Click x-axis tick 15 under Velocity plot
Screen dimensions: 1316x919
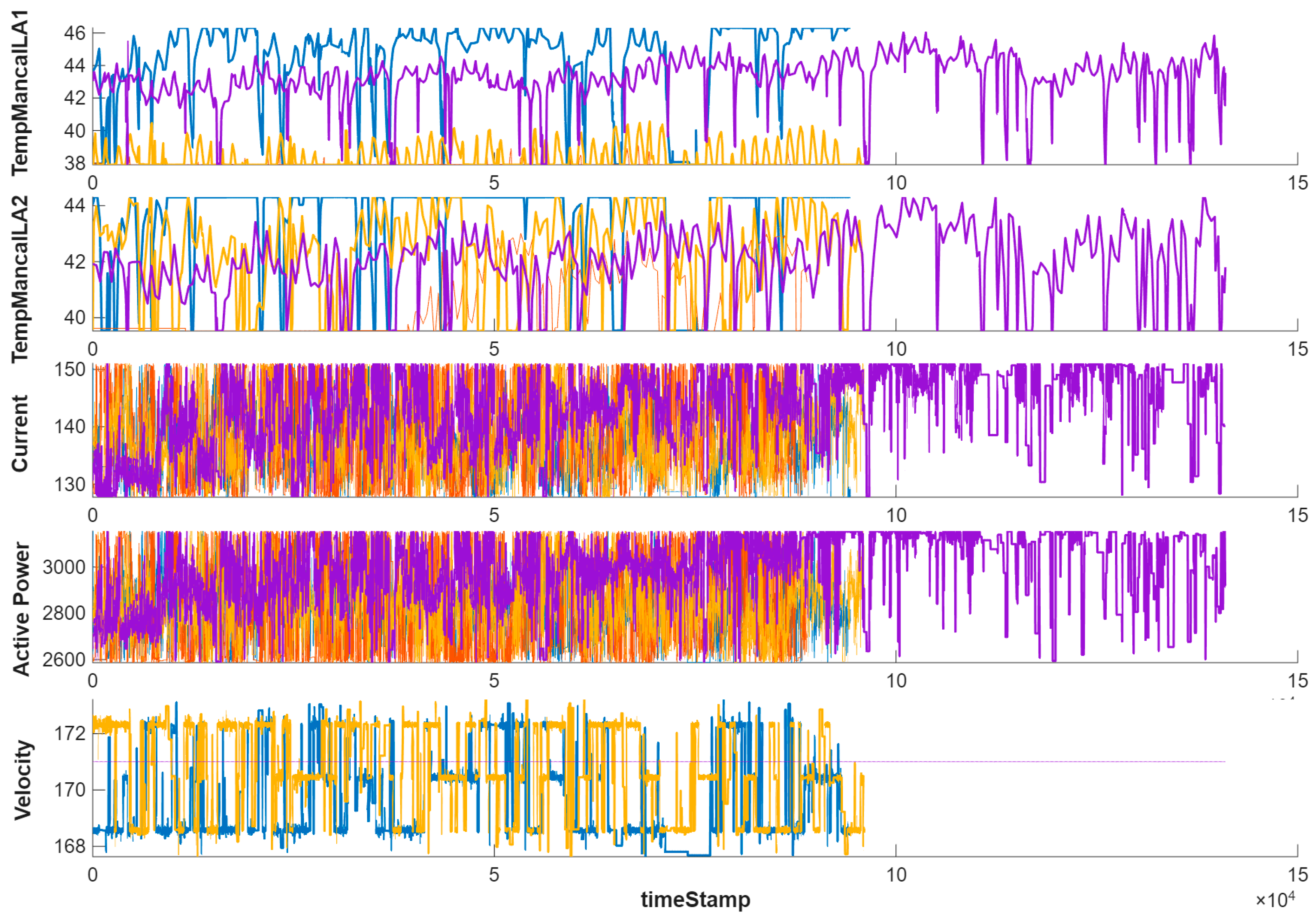tap(1298, 875)
